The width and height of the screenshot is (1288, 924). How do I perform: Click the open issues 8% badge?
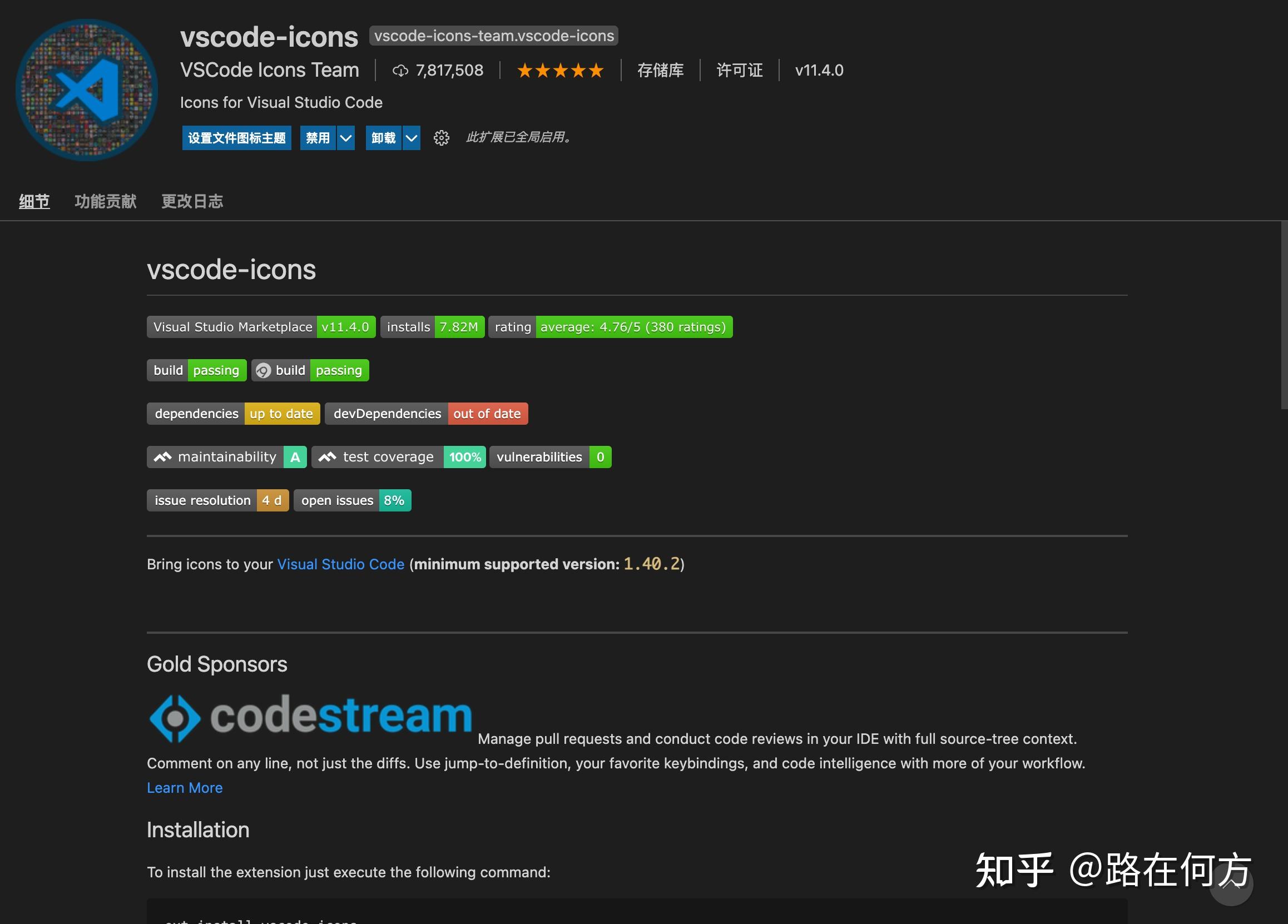coord(352,500)
